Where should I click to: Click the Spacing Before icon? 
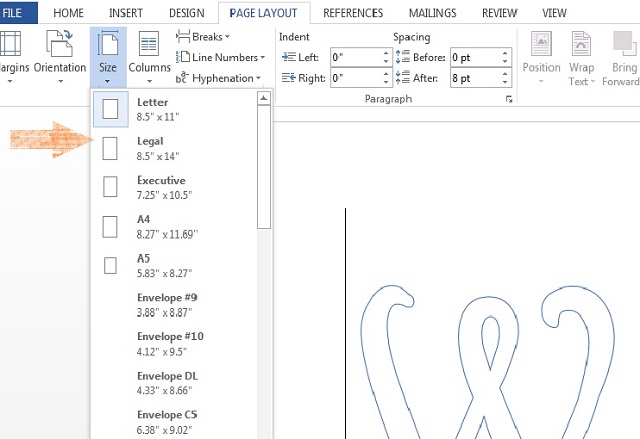(x=403, y=57)
